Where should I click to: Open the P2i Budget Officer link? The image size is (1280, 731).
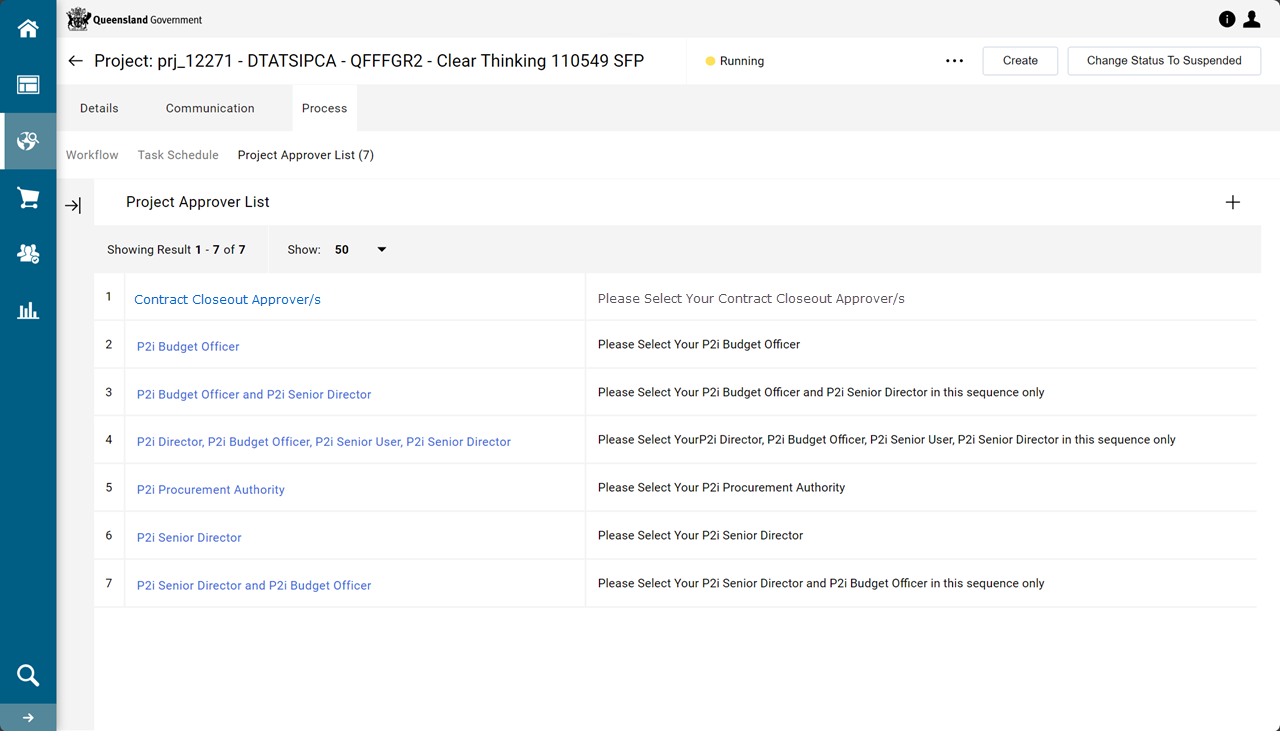188,346
